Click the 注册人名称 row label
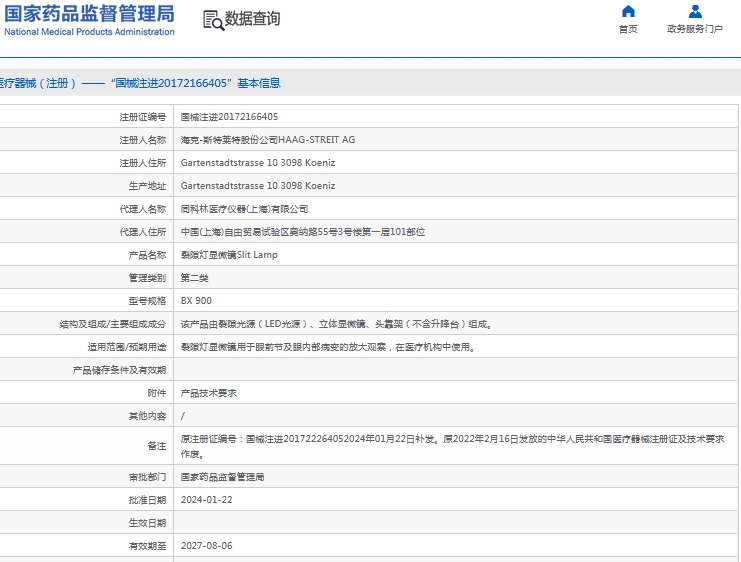The image size is (741, 562). [x=143, y=140]
